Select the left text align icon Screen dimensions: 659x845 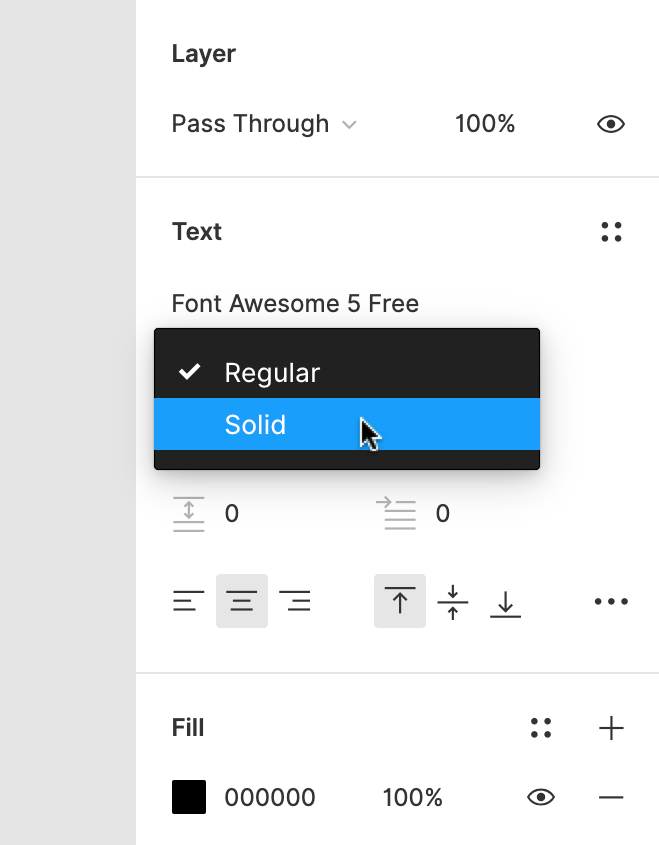(188, 601)
